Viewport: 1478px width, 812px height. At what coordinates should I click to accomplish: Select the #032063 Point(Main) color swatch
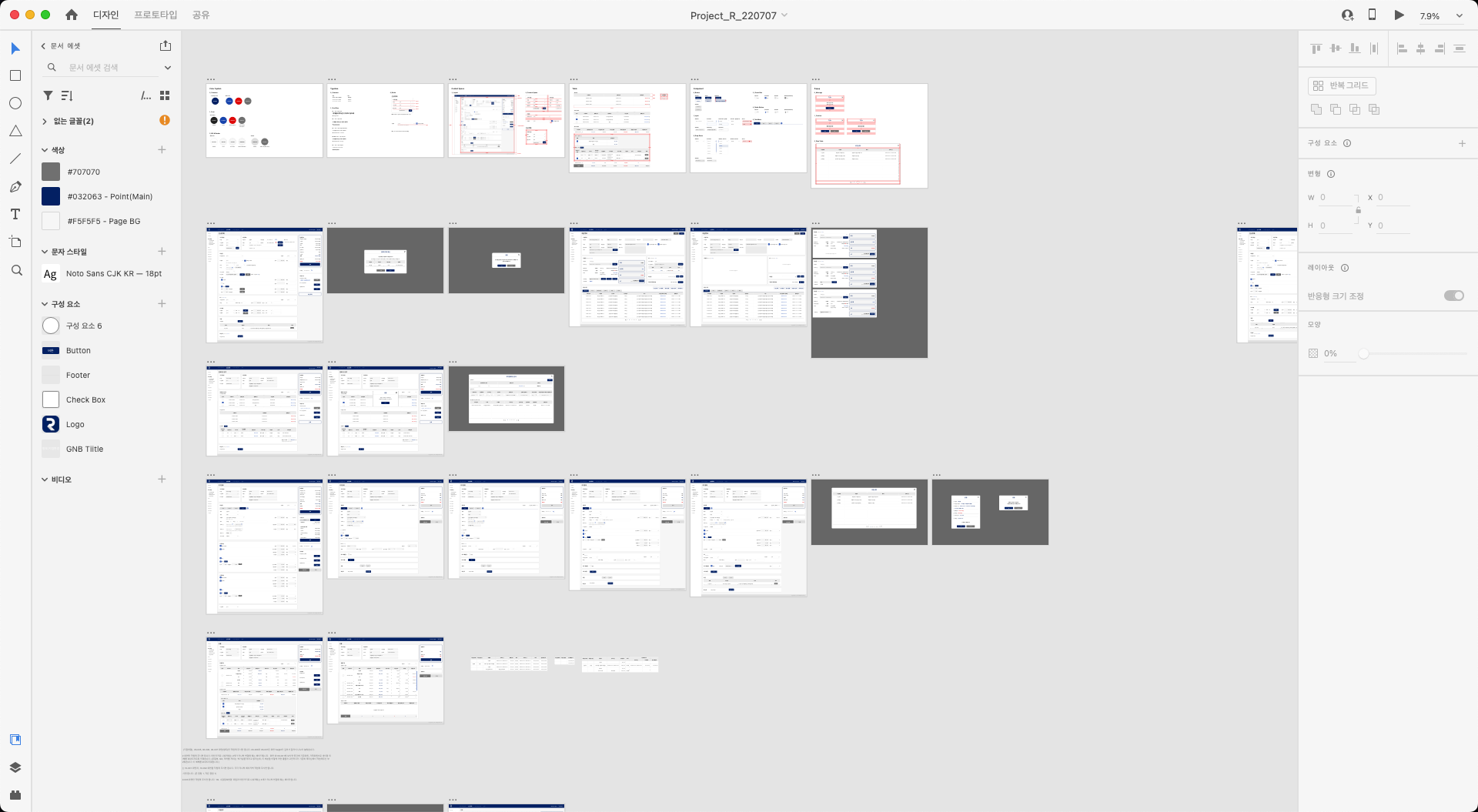coord(51,196)
